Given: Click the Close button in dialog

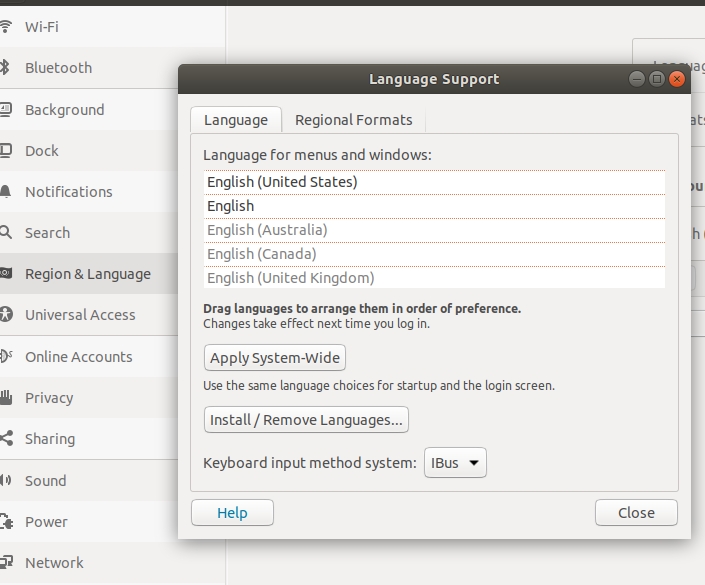Looking at the screenshot, I should pyautogui.click(x=636, y=513).
